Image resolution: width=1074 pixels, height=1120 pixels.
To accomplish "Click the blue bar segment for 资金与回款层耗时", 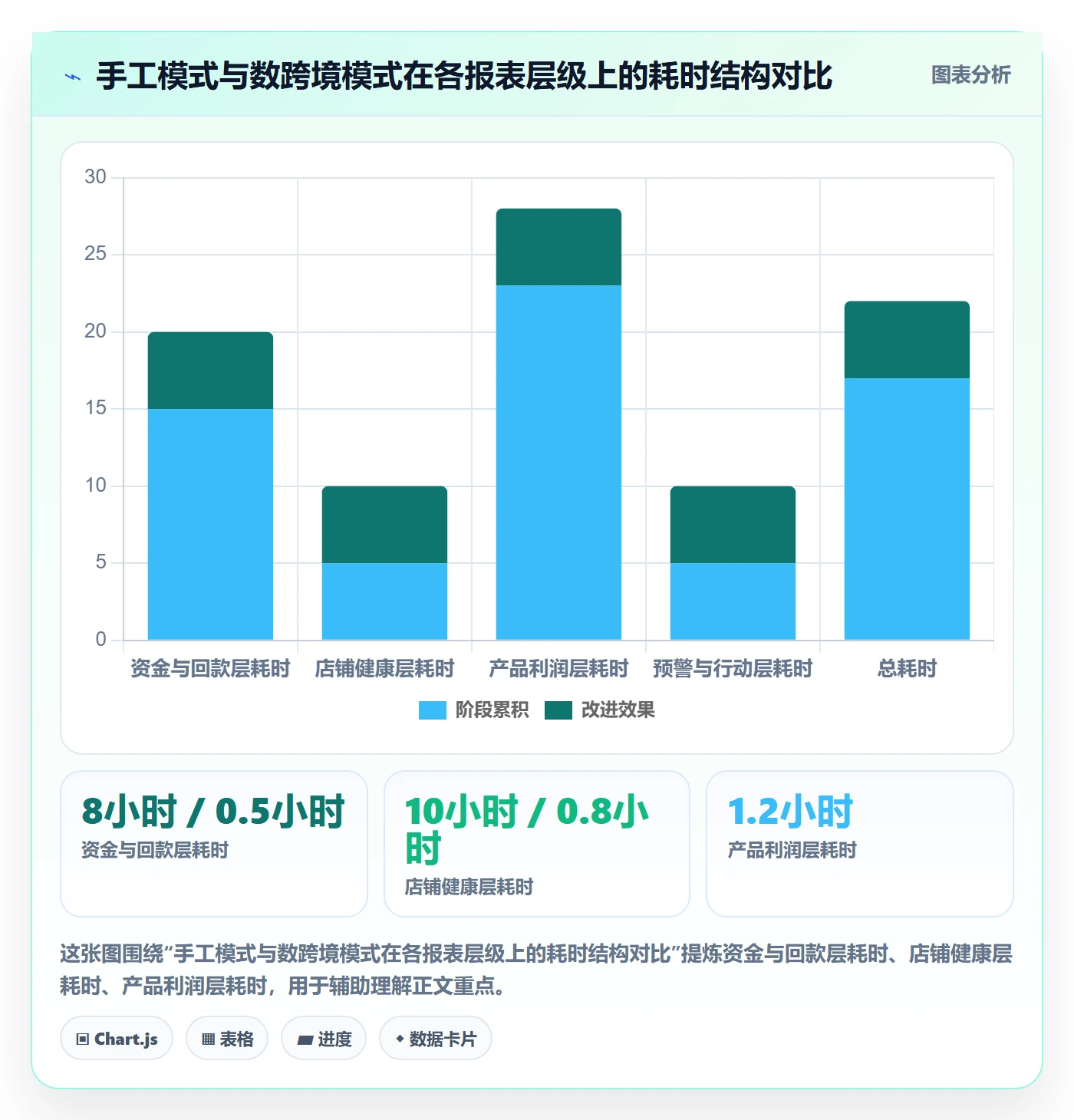I will pyautogui.click(x=210, y=524).
